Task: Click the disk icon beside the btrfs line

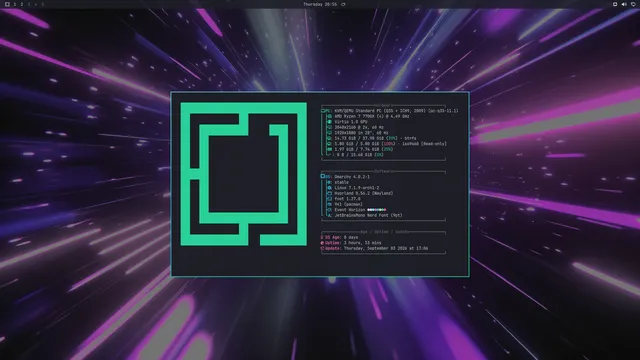Action: pos(329,138)
